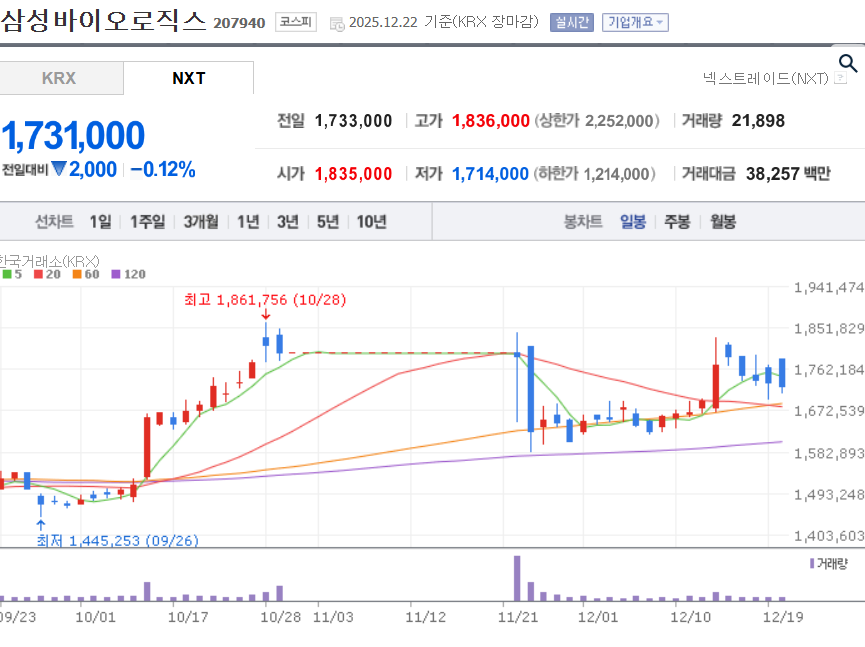
Task: Click the magnifier search icon
Action: tap(848, 63)
